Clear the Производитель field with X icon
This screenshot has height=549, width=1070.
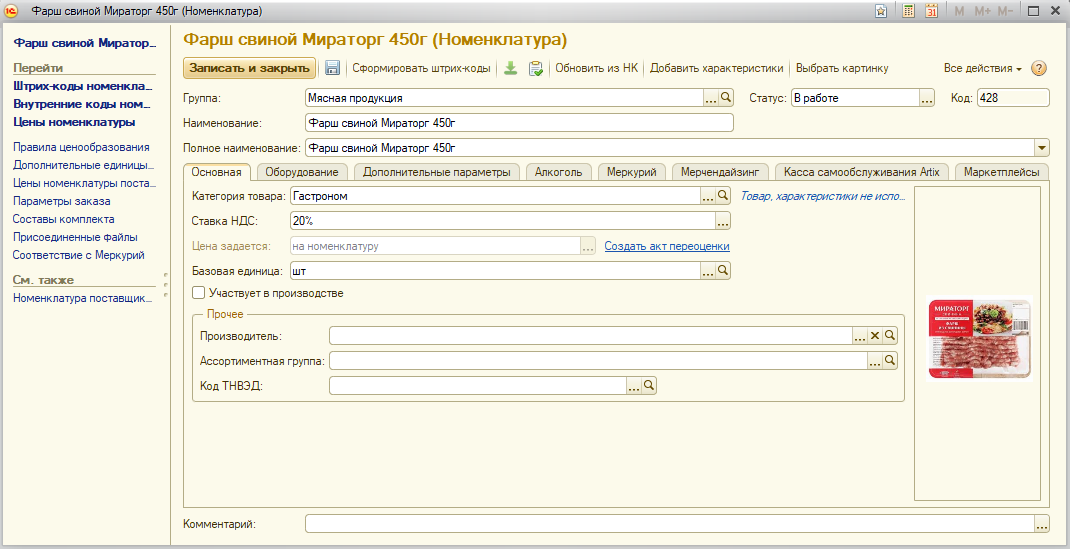pos(874,336)
